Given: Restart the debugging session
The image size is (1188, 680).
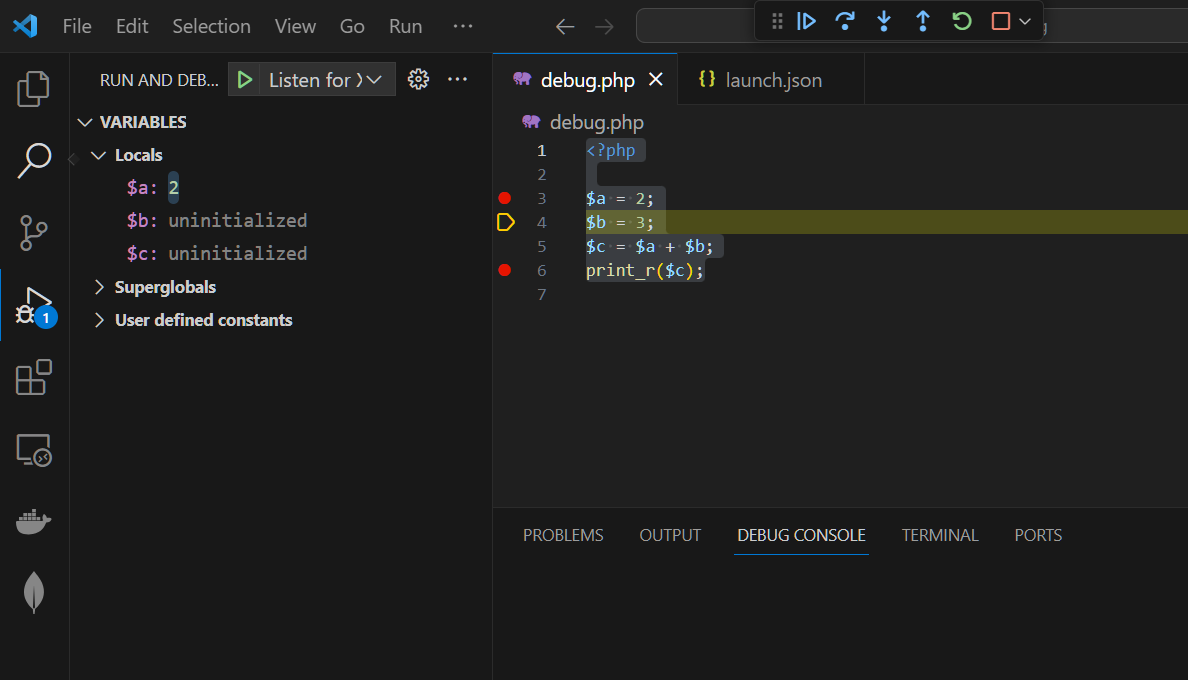Looking at the screenshot, I should point(962,21).
